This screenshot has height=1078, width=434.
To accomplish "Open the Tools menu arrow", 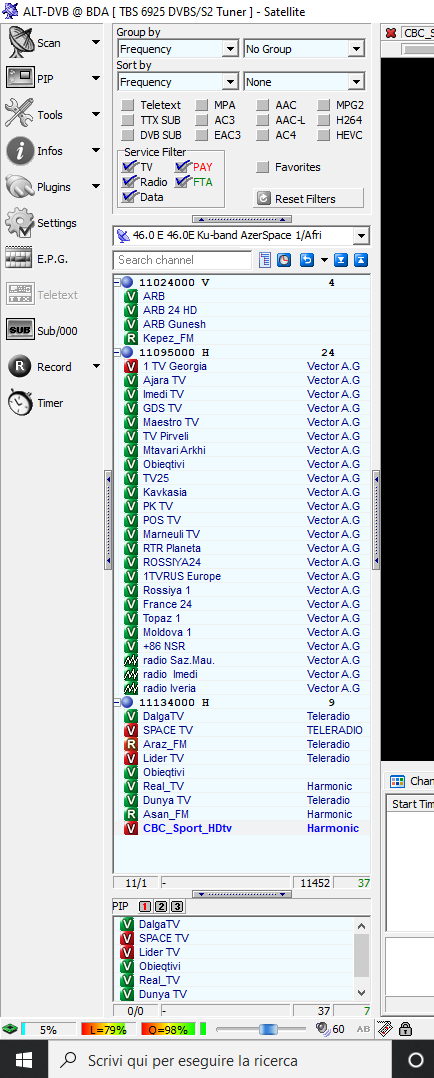I will (x=96, y=115).
